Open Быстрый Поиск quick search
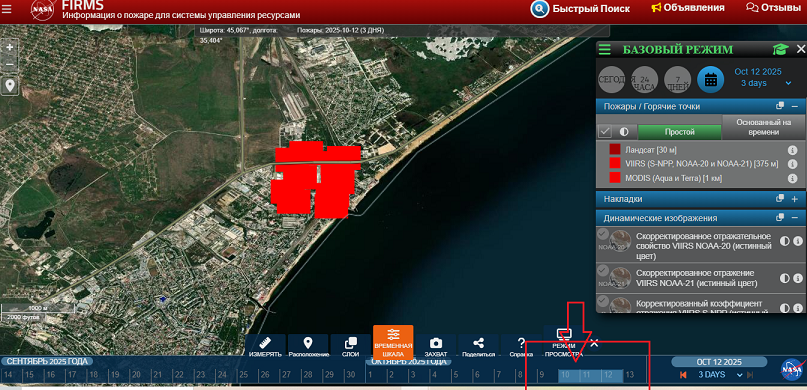This screenshot has width=807, height=390. 580,8
